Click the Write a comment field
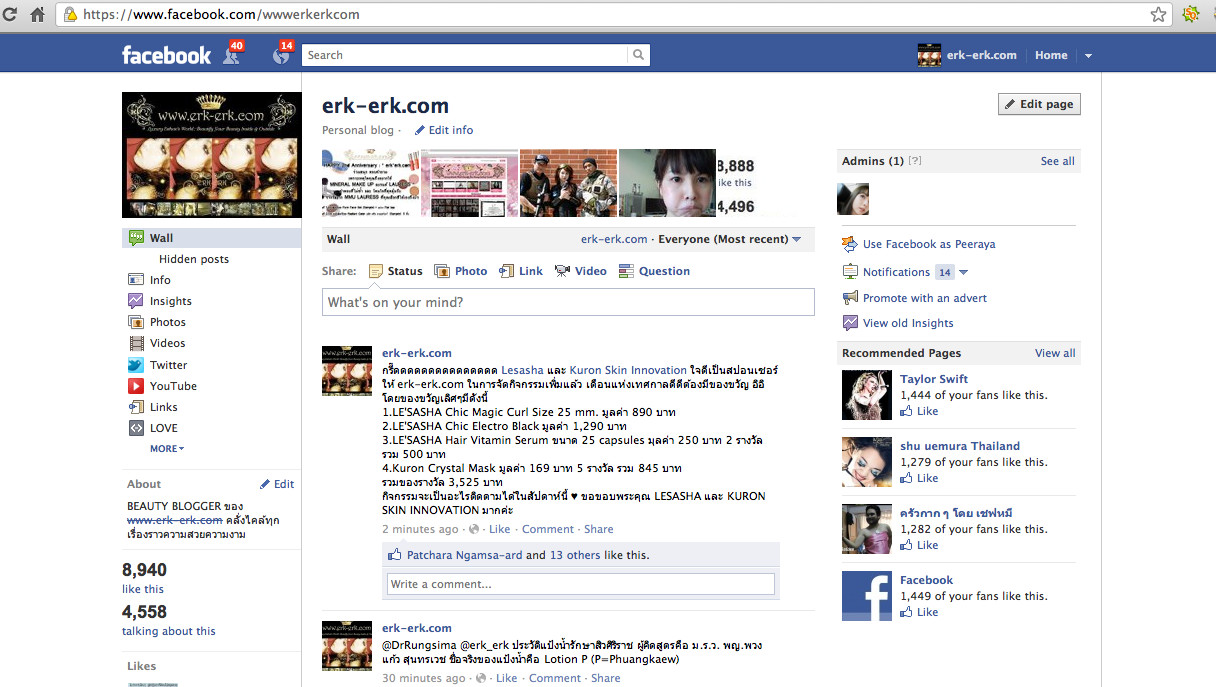This screenshot has height=687, width=1216. (x=581, y=584)
